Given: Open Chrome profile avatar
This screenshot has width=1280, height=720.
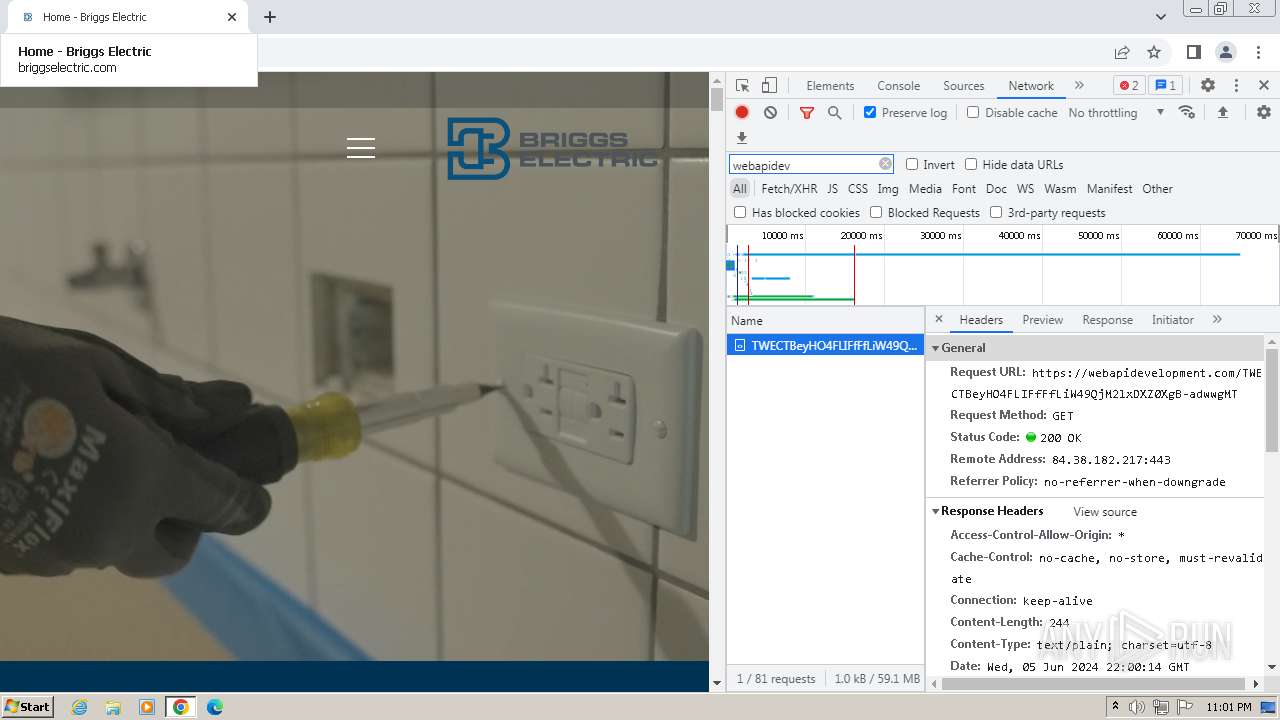Looking at the screenshot, I should click(x=1225, y=52).
